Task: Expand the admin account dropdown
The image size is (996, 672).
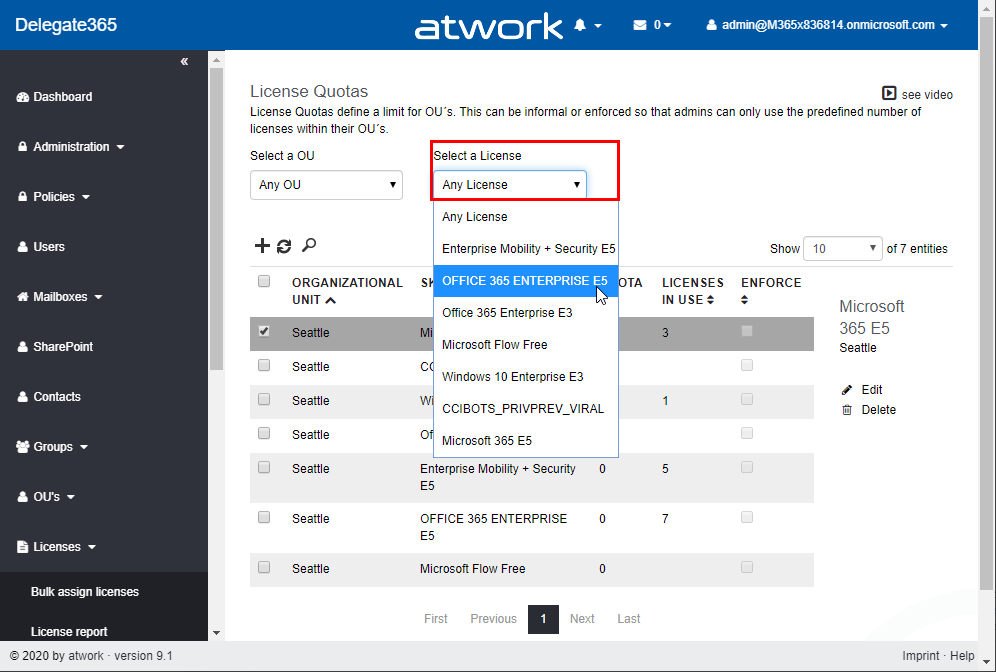Action: (x=827, y=25)
